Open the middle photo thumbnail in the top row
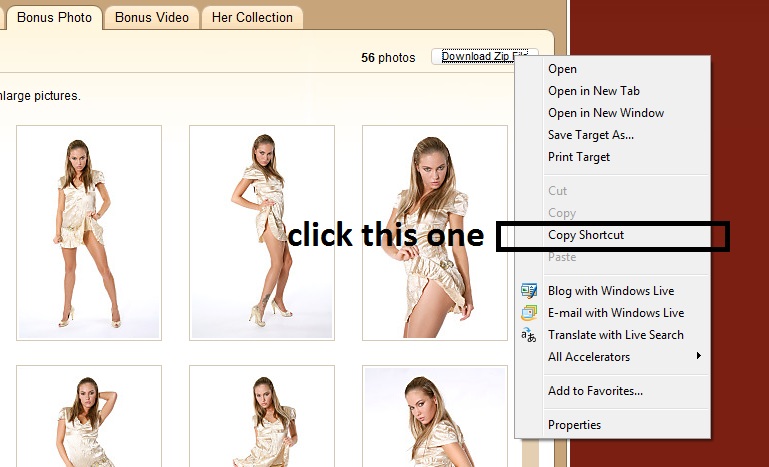769x467 pixels. tap(262, 233)
